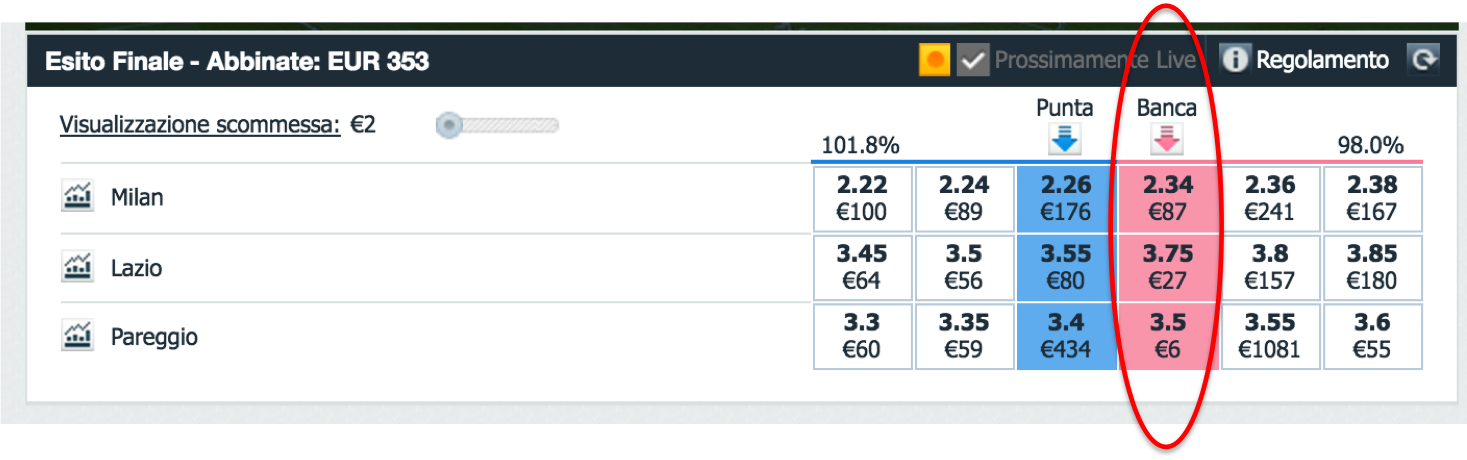This screenshot has width=1467, height=460.
Task: Back Pareggio at odds 3.4
Action: point(1066,337)
